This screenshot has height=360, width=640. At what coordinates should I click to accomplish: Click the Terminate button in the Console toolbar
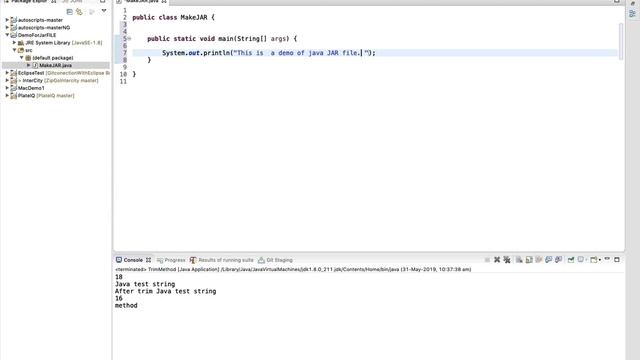(x=487, y=260)
